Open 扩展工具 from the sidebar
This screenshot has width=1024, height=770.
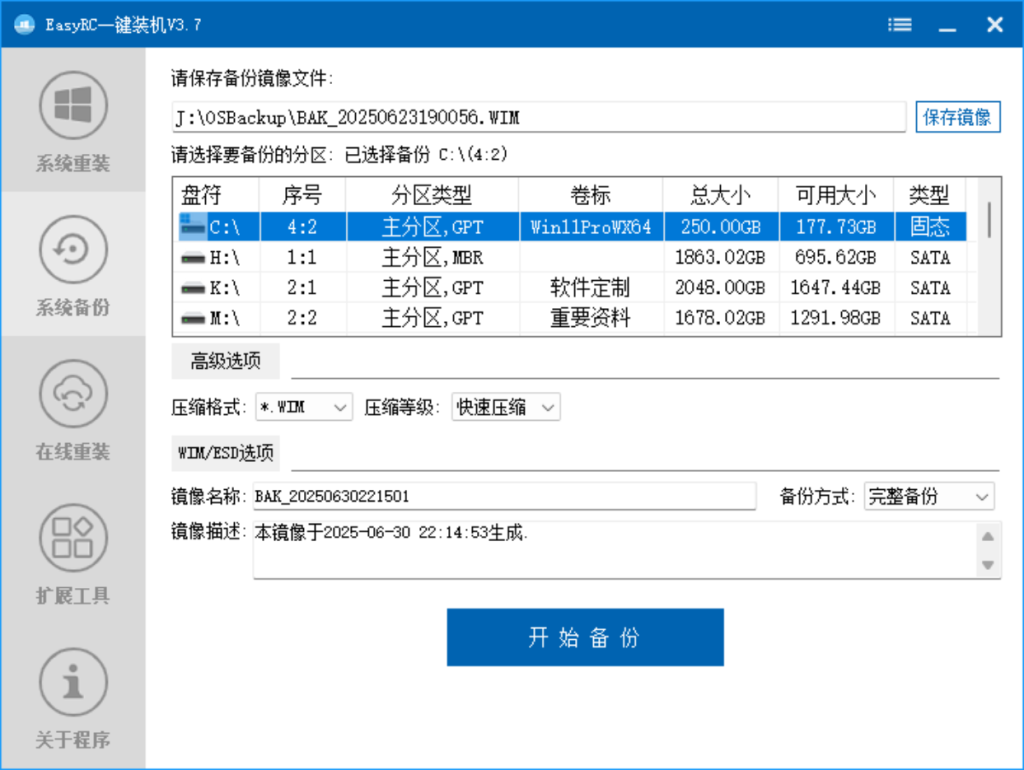[x=73, y=555]
